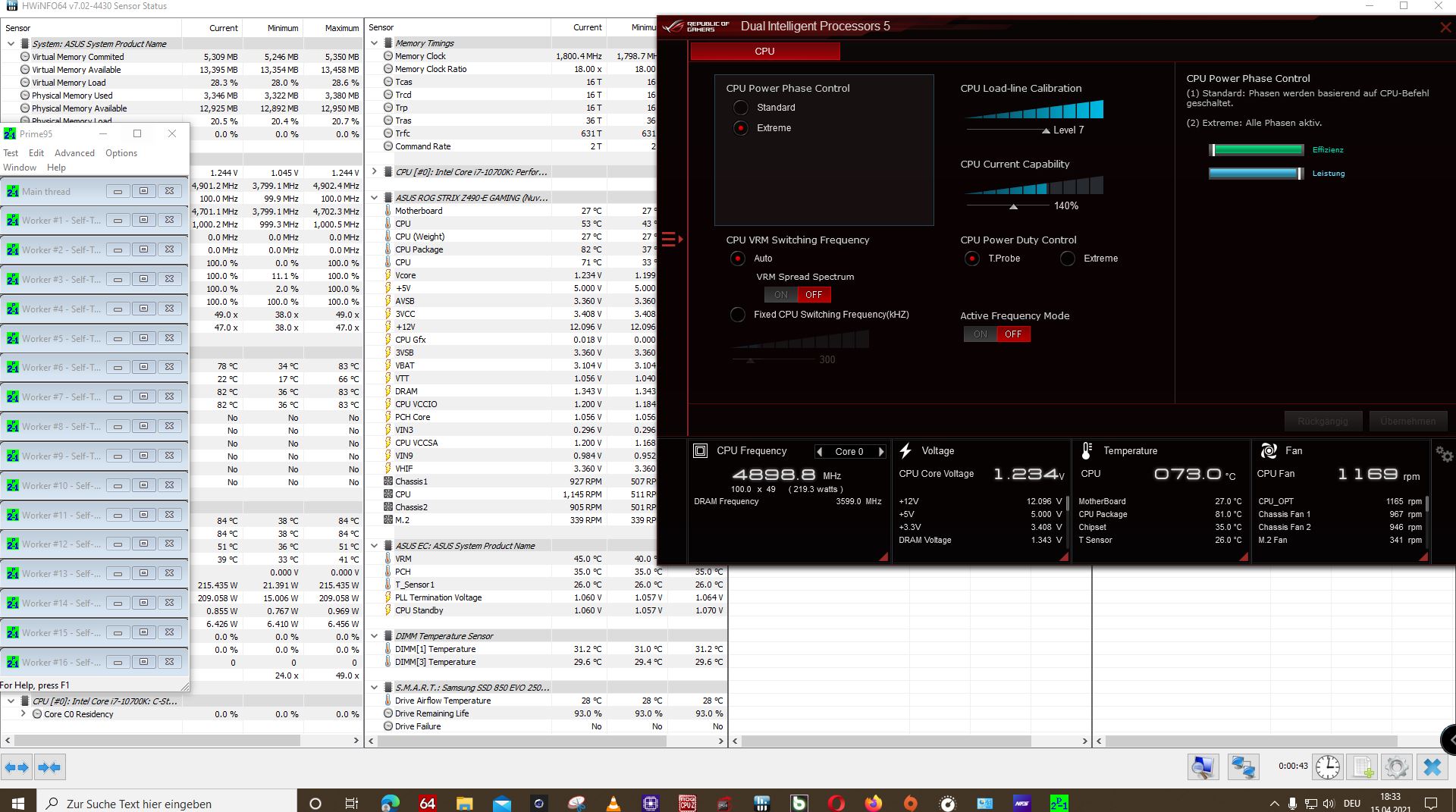Collapse S.M.A.R.T. Samsung SSD 850 EVO group
The image size is (1456, 812).
tap(374, 688)
